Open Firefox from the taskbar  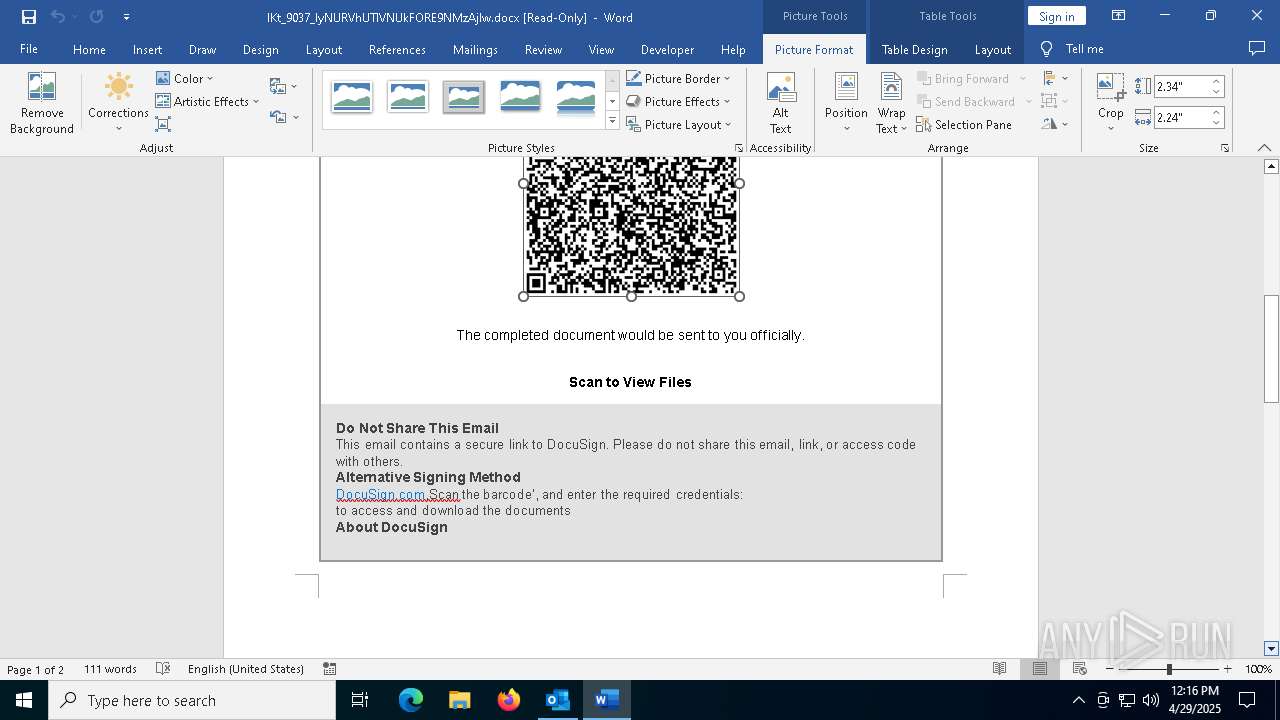[509, 700]
